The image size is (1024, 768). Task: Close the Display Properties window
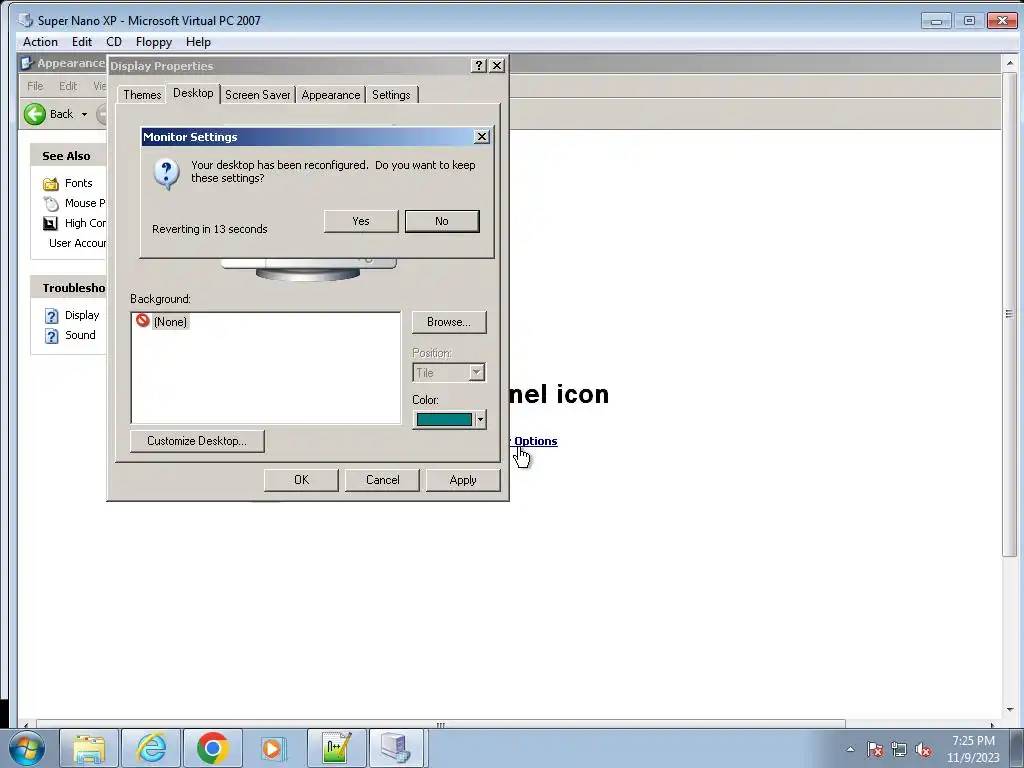497,65
